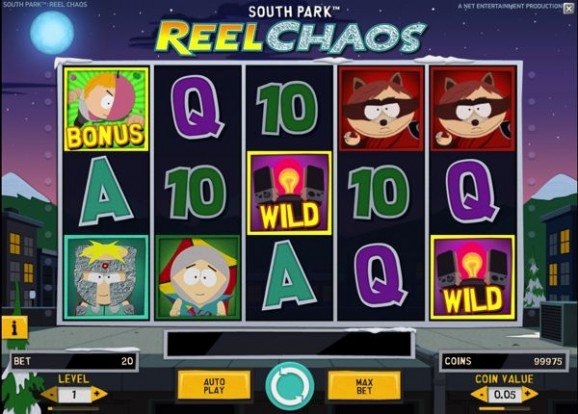
Task: Open the paytable info icon
Action: (14, 327)
